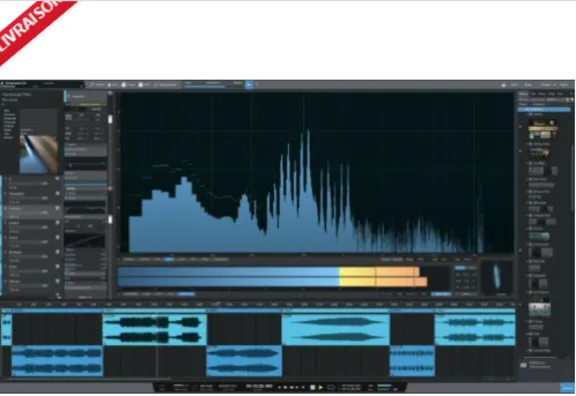
Task: Toggle the Loop button in the transport bar
Action: point(331,387)
